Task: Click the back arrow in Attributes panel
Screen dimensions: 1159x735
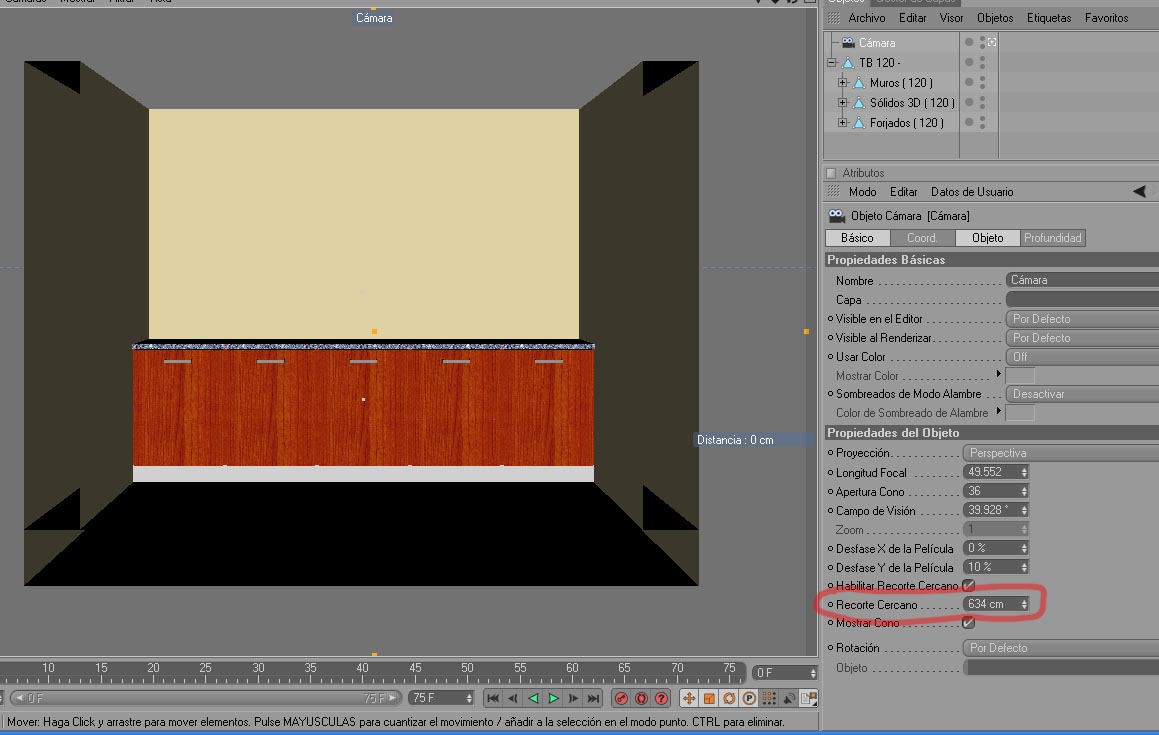Action: (x=1140, y=192)
